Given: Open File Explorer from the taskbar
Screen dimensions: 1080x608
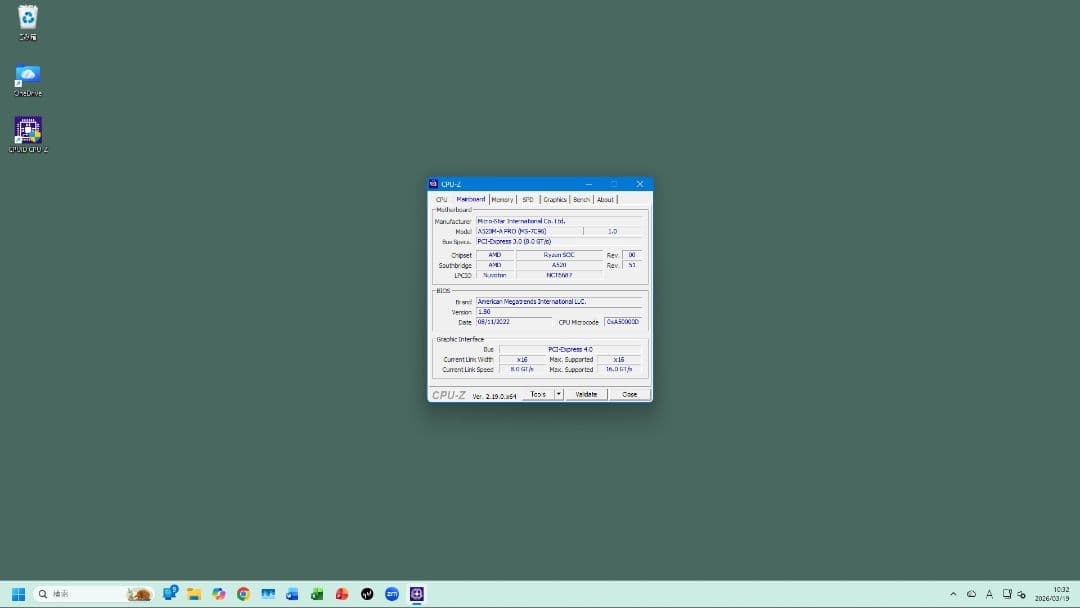Looking at the screenshot, I should [x=194, y=594].
